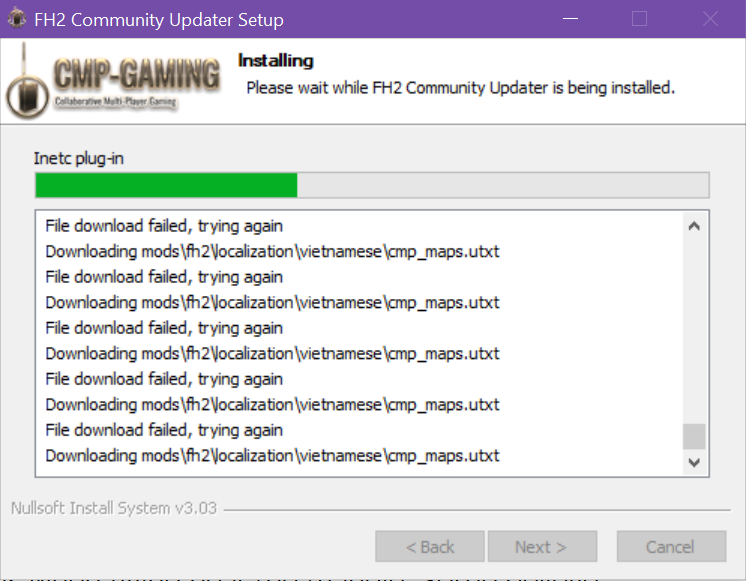Click empty scrollbar track above thumb

[x=694, y=331]
